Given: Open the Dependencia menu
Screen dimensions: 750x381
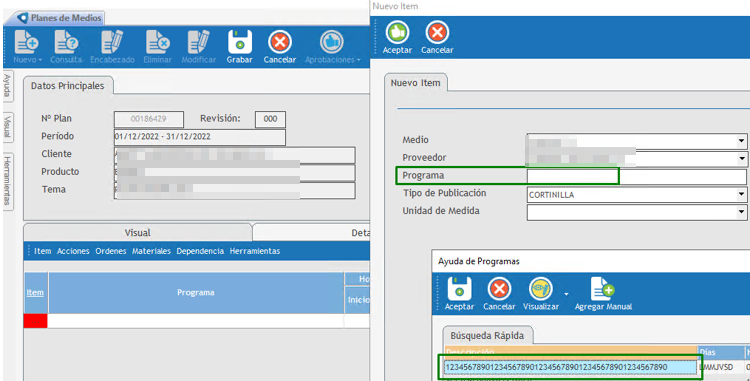Looking at the screenshot, I should tap(200, 251).
